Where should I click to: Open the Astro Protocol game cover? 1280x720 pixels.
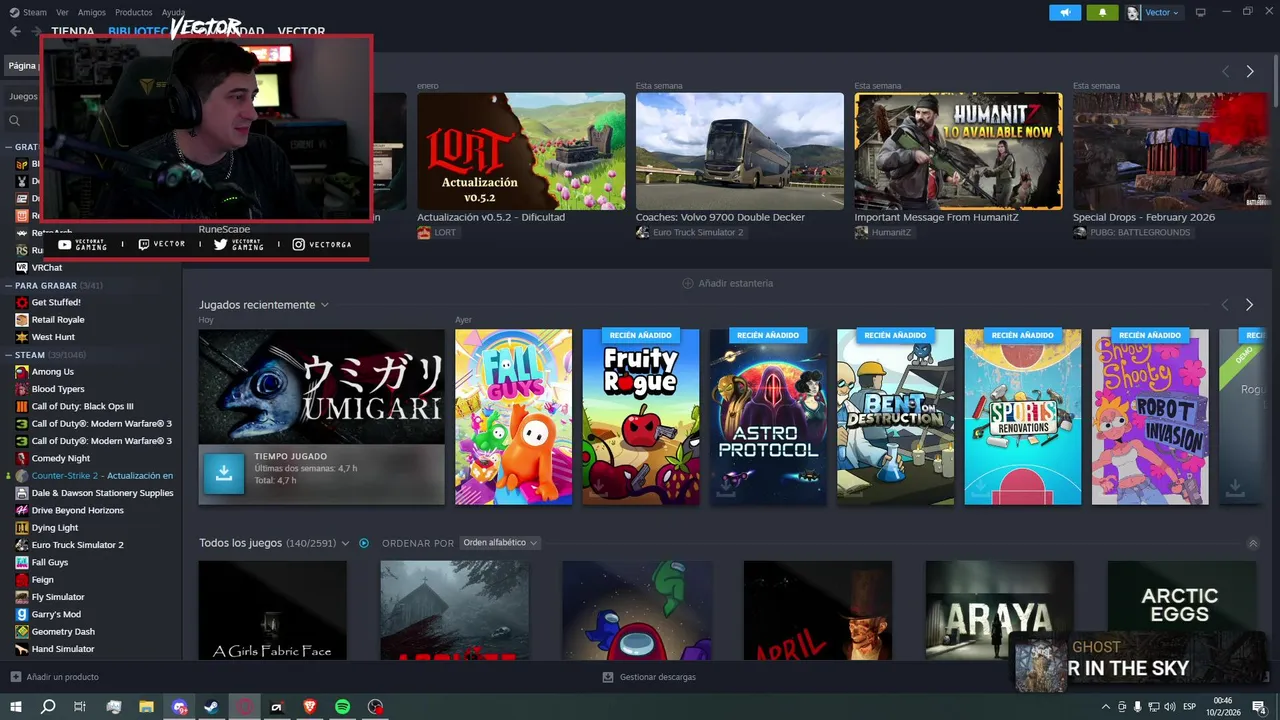pos(768,417)
